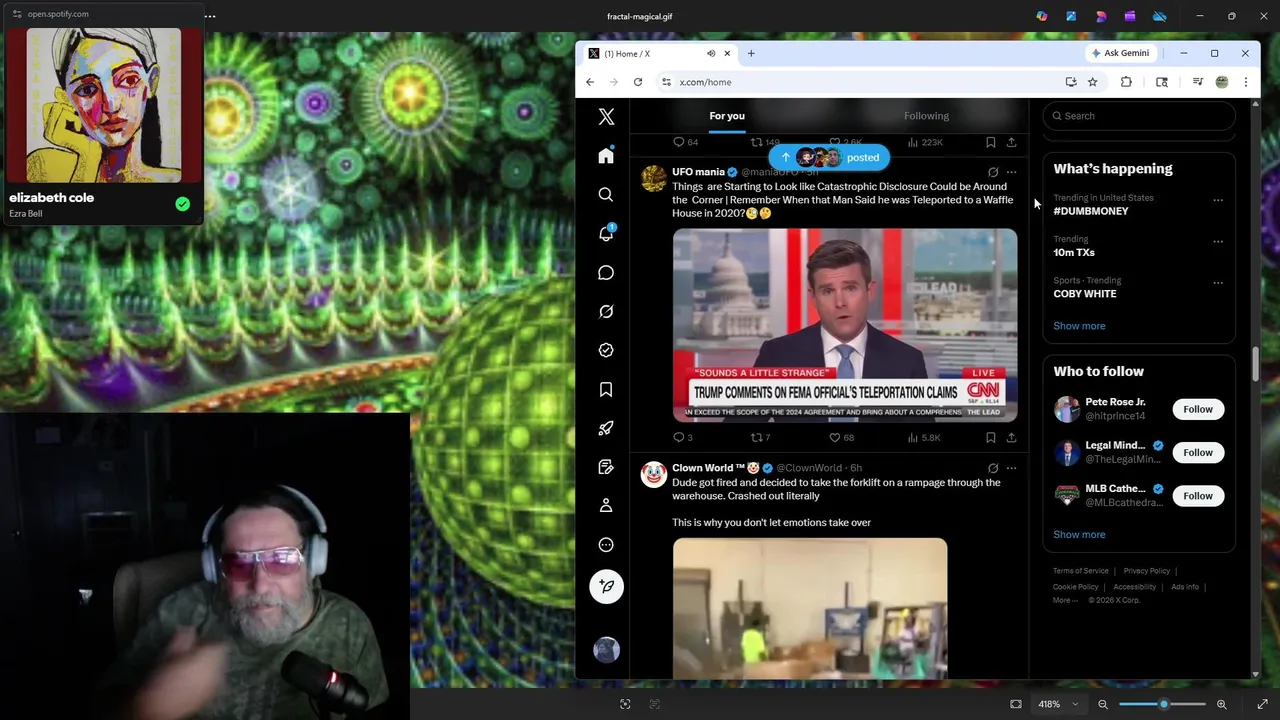This screenshot has height=720, width=1280.
Task: Open Privacy Policy link
Action: [1146, 571]
